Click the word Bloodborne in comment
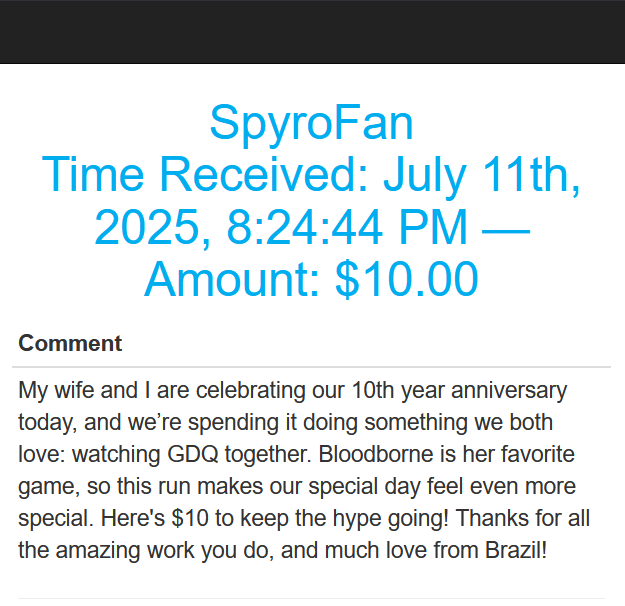 coord(375,454)
